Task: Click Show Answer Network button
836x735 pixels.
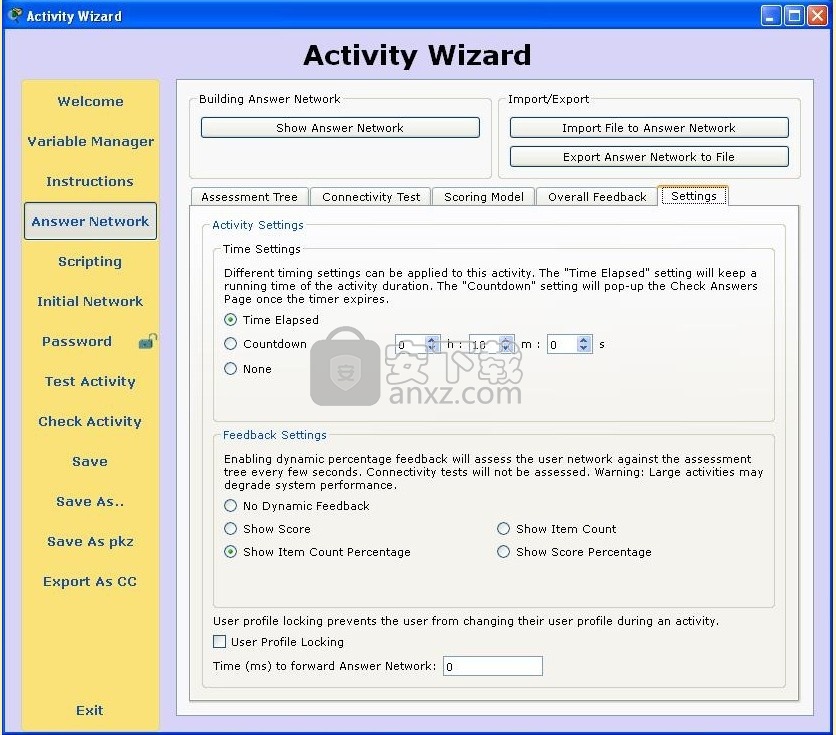Action: point(340,128)
